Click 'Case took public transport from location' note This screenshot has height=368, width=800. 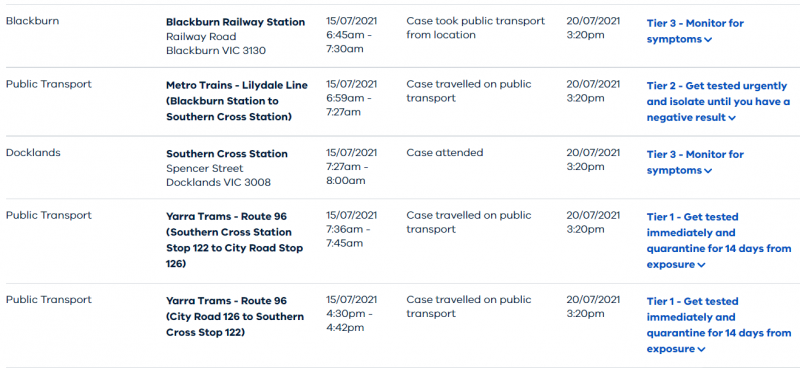tap(476, 28)
